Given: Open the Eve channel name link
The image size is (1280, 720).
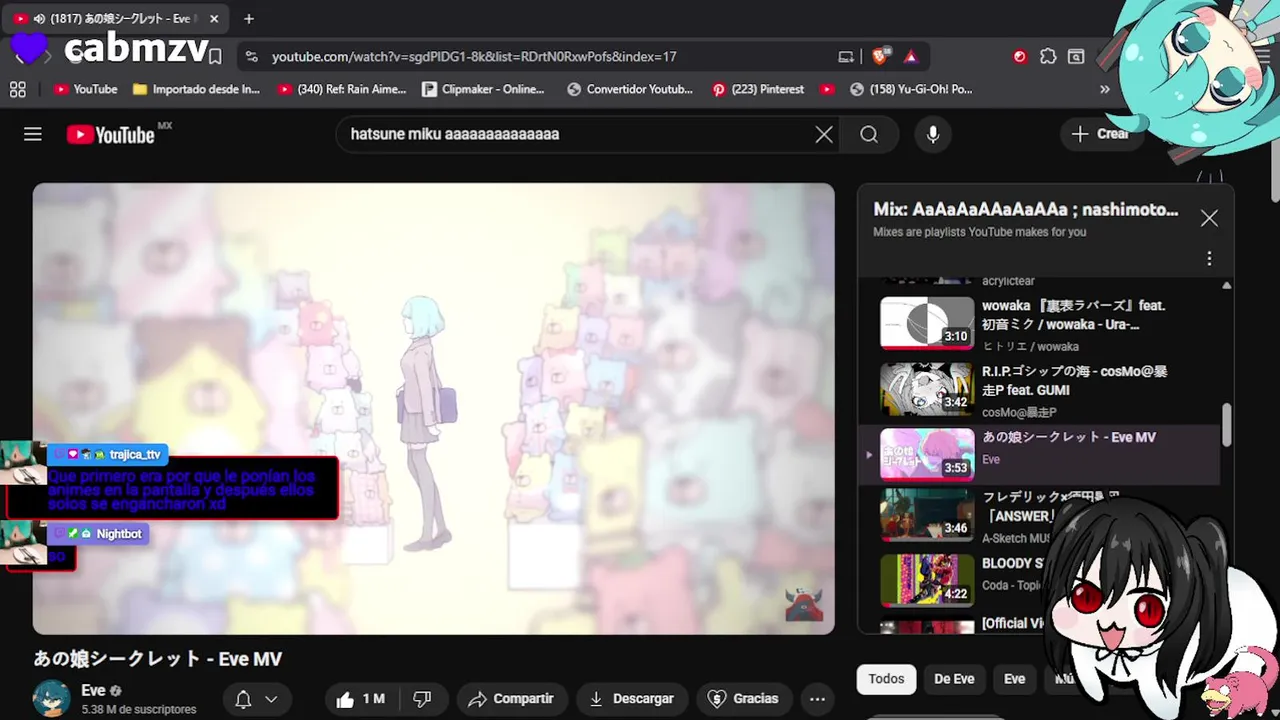Looking at the screenshot, I should [x=93, y=691].
